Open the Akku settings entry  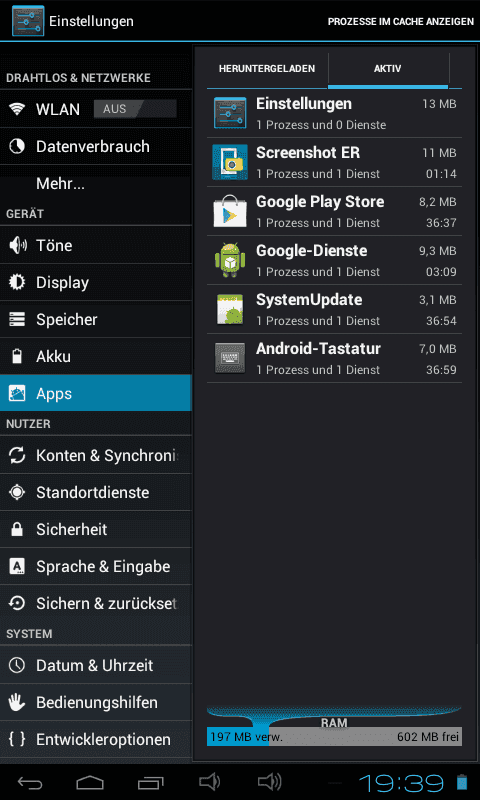coord(96,356)
